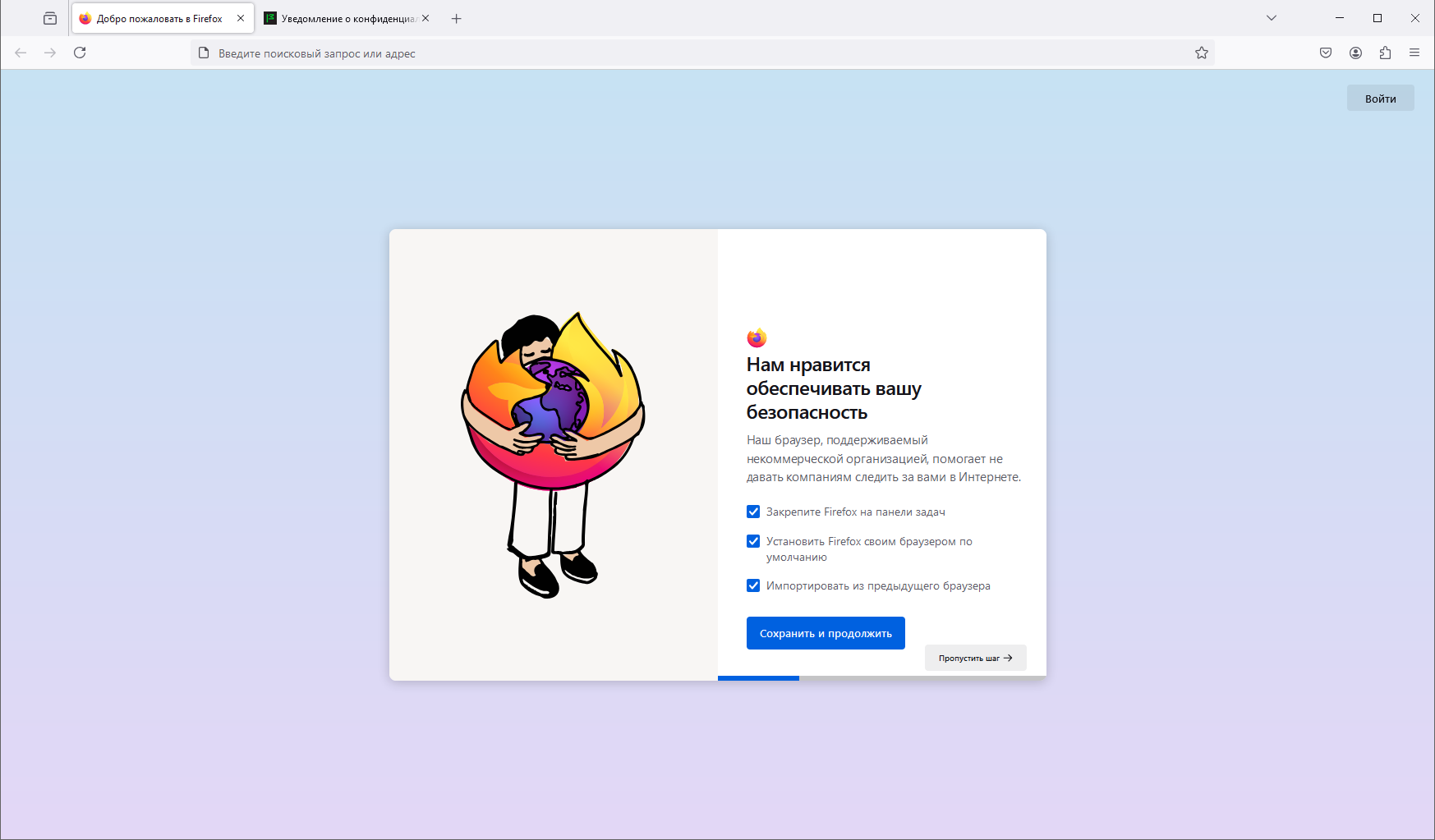
Task: Close the 'Уведомление о конфиденциальности' tab
Action: 425,18
